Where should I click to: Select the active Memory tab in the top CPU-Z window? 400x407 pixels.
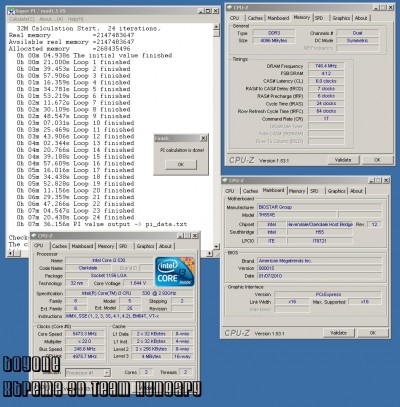(302, 17)
